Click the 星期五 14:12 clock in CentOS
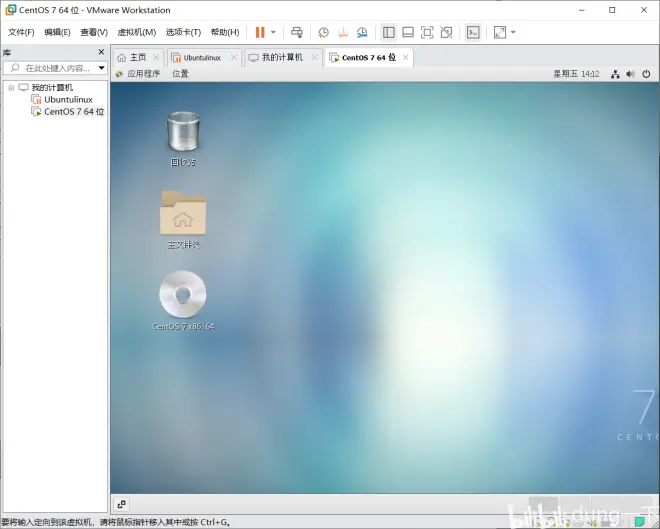660x529 pixels. click(x=576, y=74)
